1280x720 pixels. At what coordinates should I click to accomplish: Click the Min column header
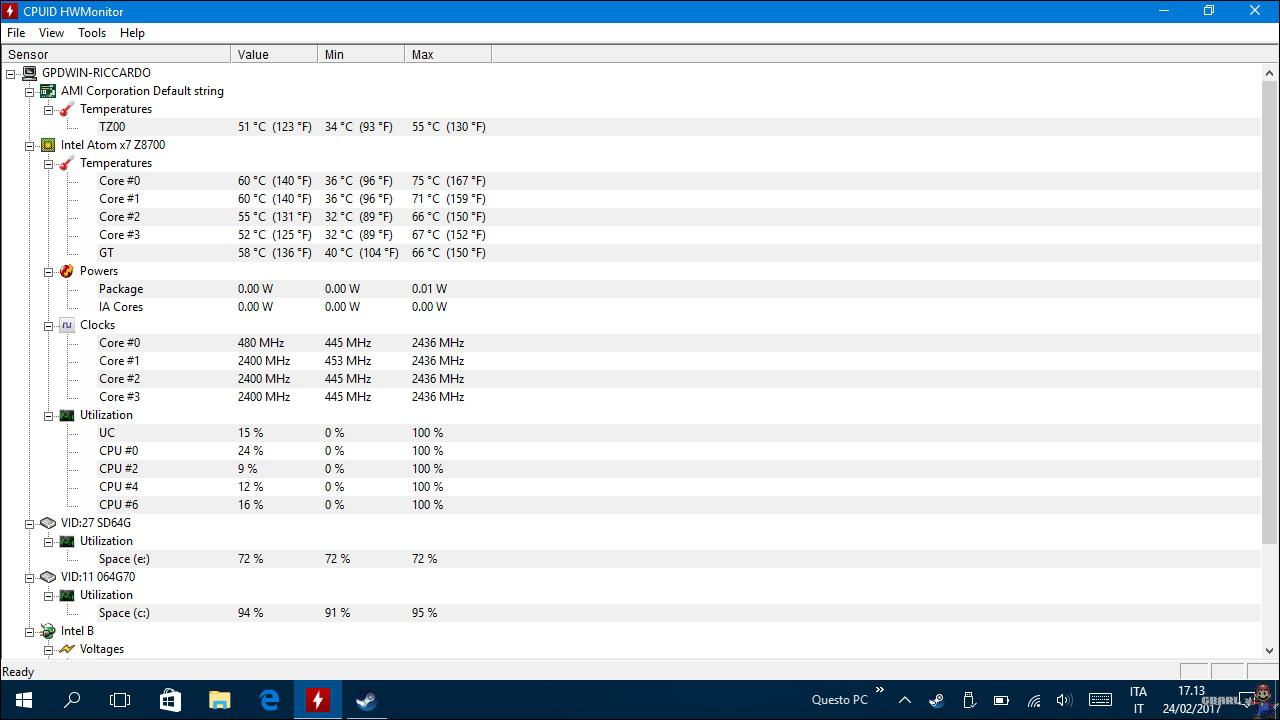(x=361, y=55)
